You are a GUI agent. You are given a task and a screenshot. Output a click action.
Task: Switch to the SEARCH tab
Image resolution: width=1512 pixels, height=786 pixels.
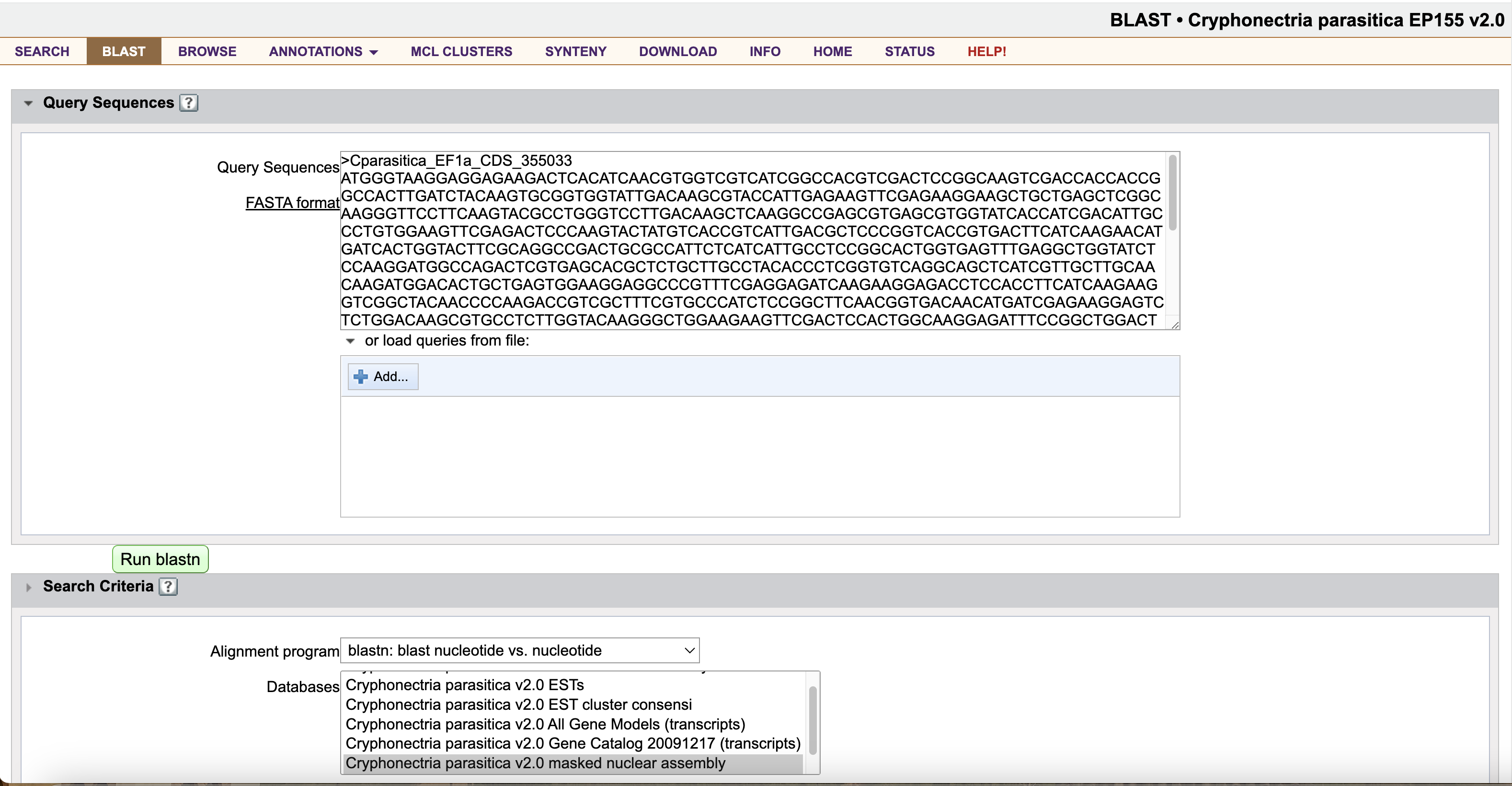42,52
